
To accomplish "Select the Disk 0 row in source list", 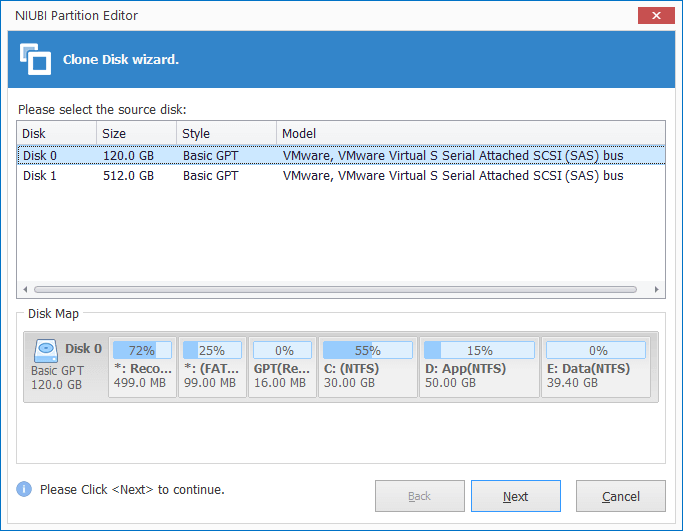I will click(x=341, y=156).
